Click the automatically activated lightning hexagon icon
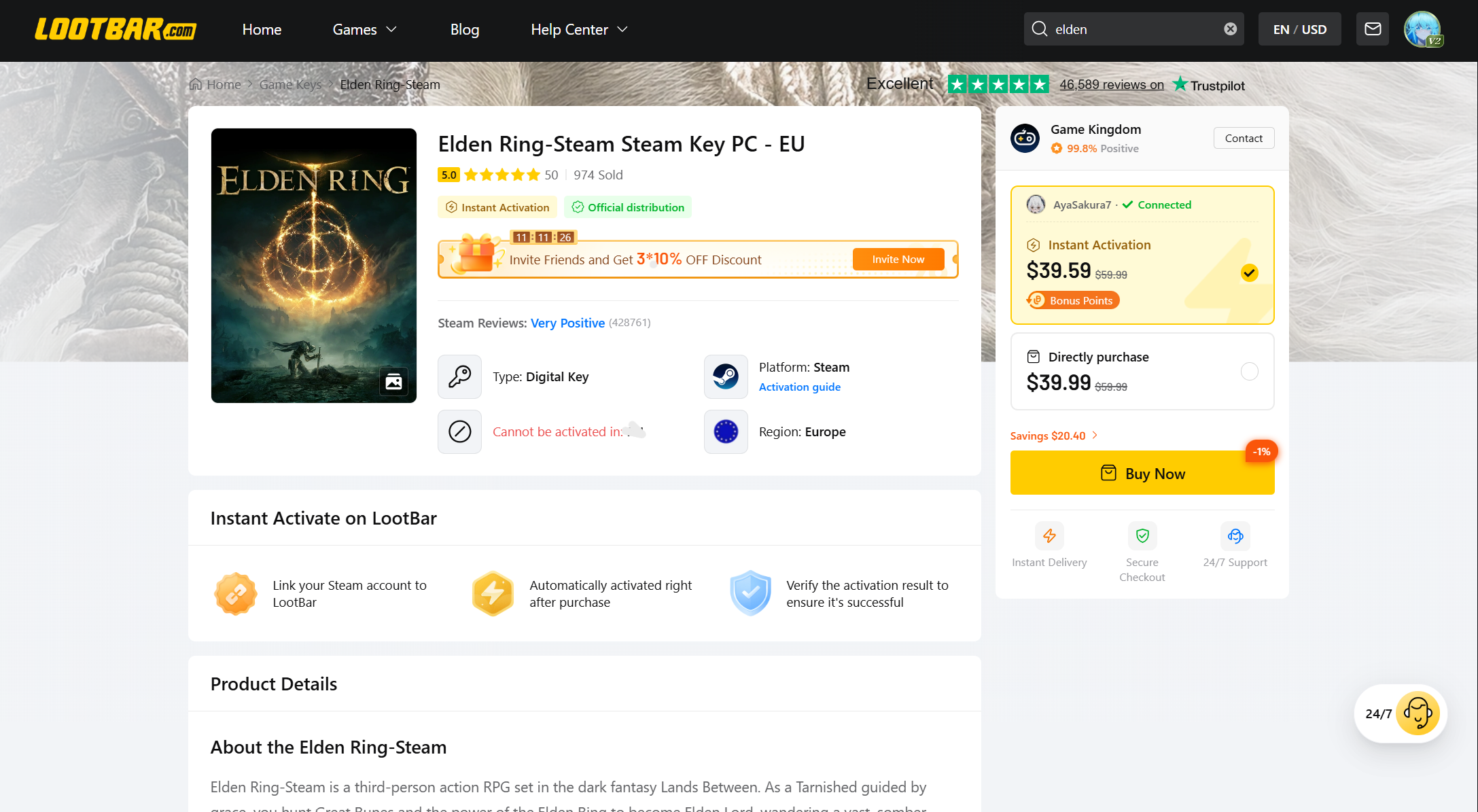Image resolution: width=1478 pixels, height=812 pixels. 493,594
